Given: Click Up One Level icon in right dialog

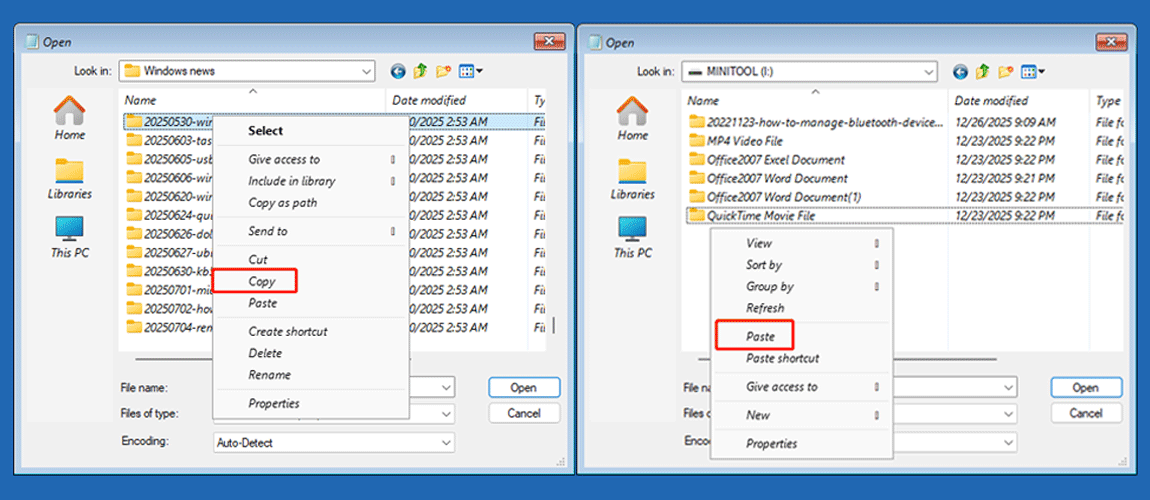Looking at the screenshot, I should 984,71.
